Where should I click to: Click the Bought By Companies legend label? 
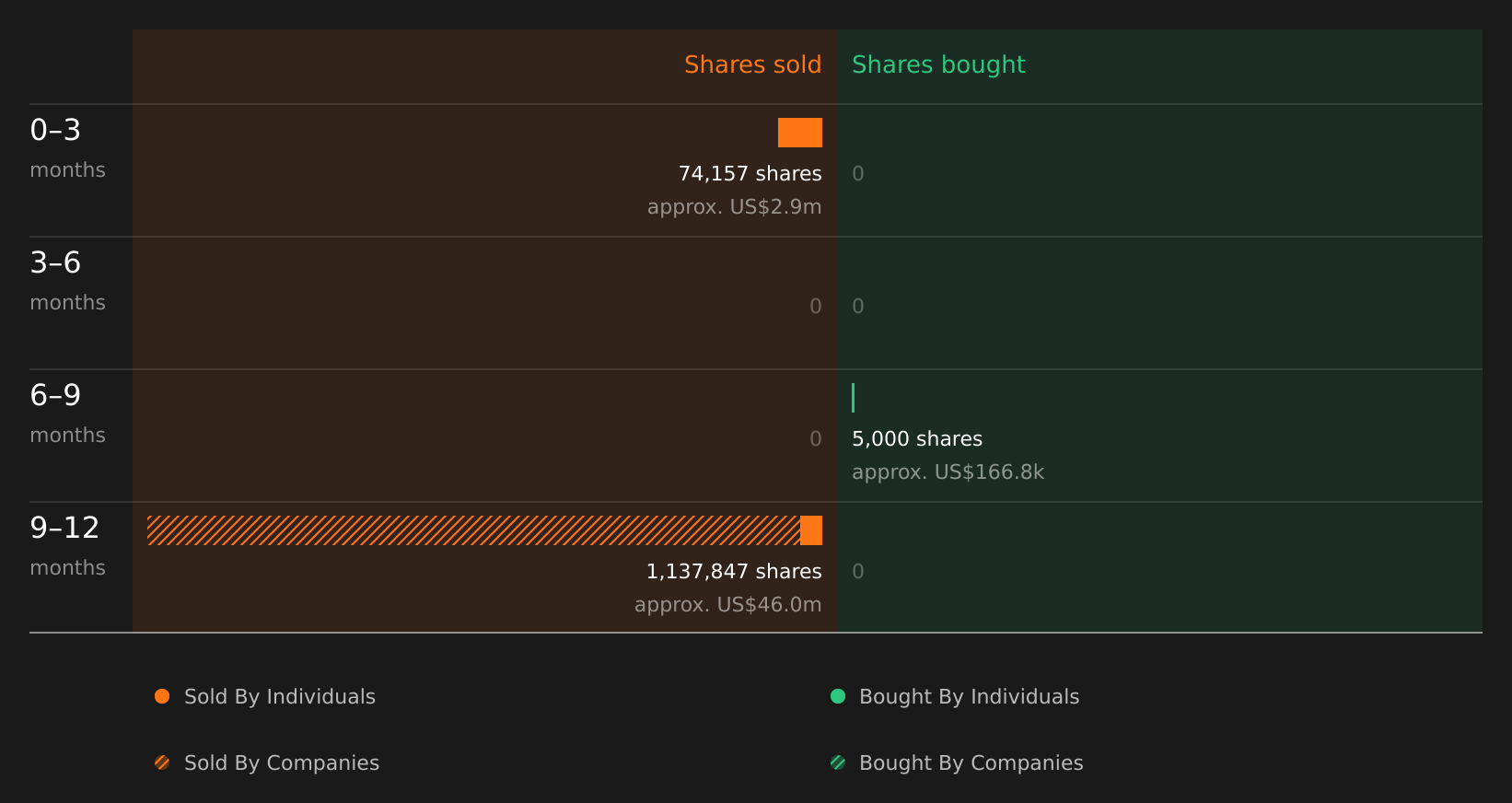click(x=971, y=763)
